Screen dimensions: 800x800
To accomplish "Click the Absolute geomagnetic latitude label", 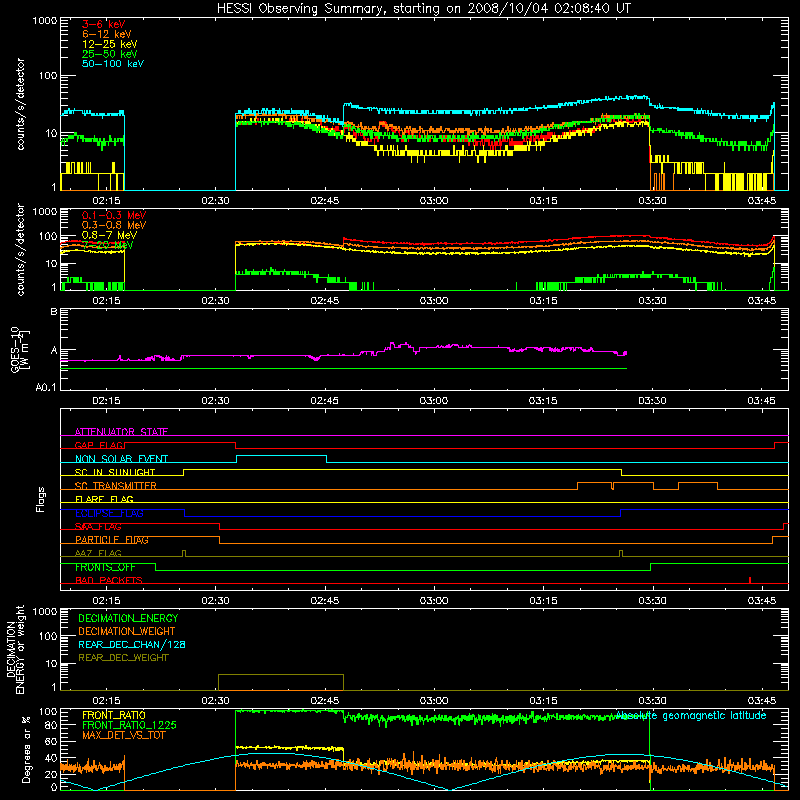I will click(691, 716).
